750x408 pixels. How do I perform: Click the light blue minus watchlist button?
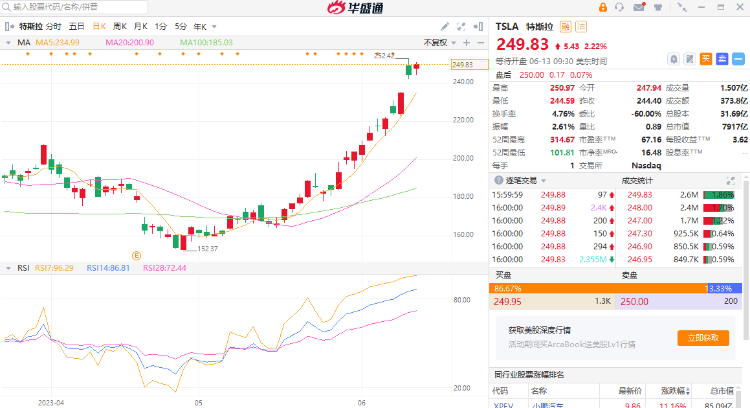pos(738,59)
